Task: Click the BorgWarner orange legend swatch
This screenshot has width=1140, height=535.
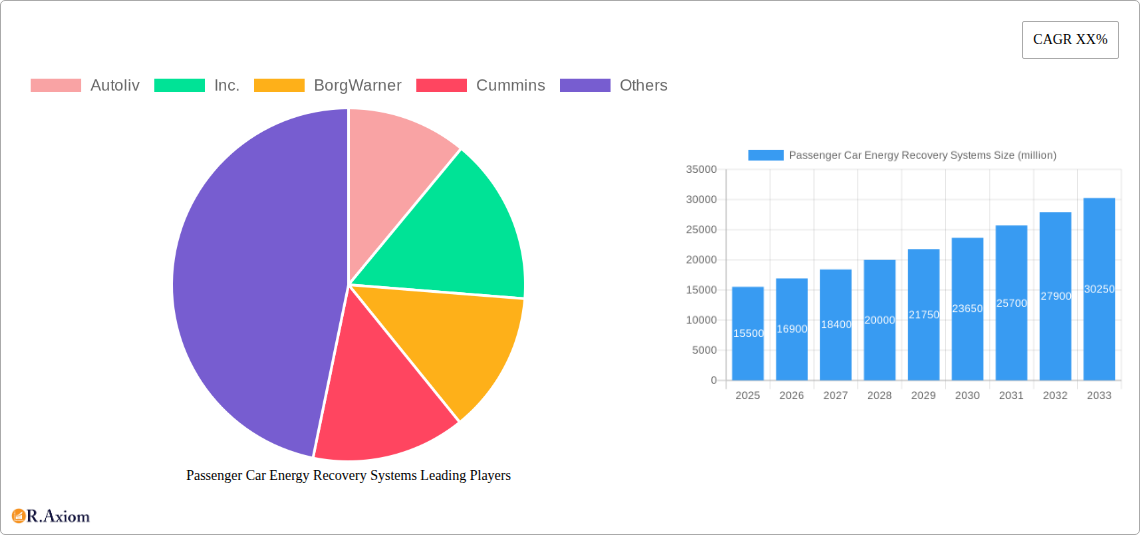Action: [x=279, y=86]
